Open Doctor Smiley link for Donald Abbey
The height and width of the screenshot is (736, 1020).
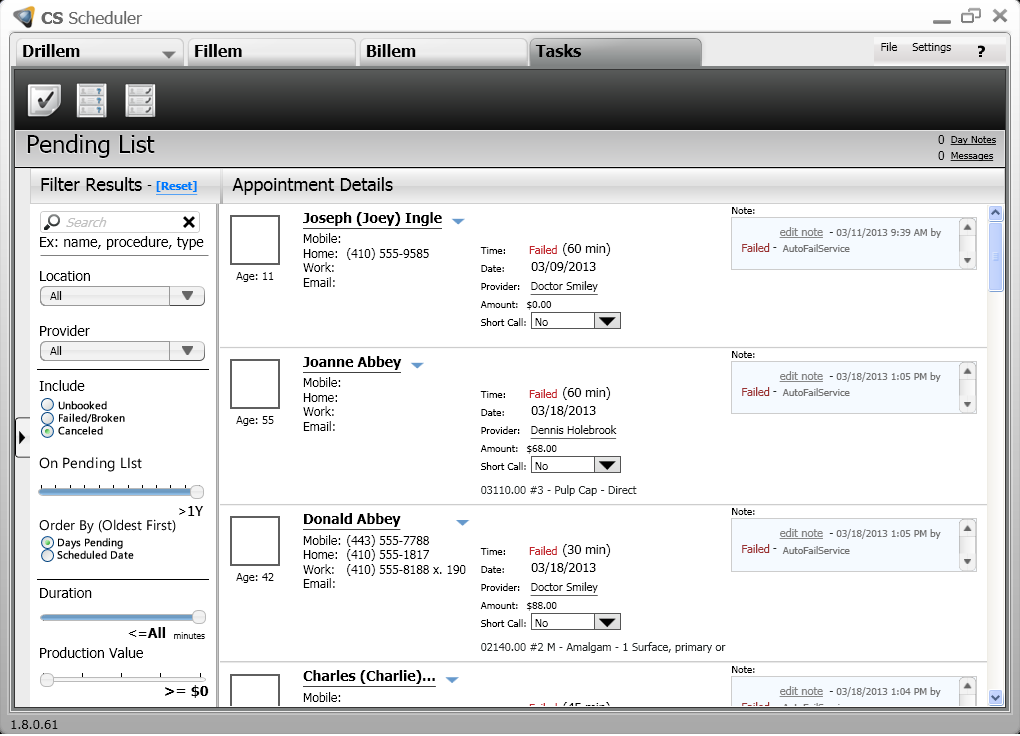564,588
